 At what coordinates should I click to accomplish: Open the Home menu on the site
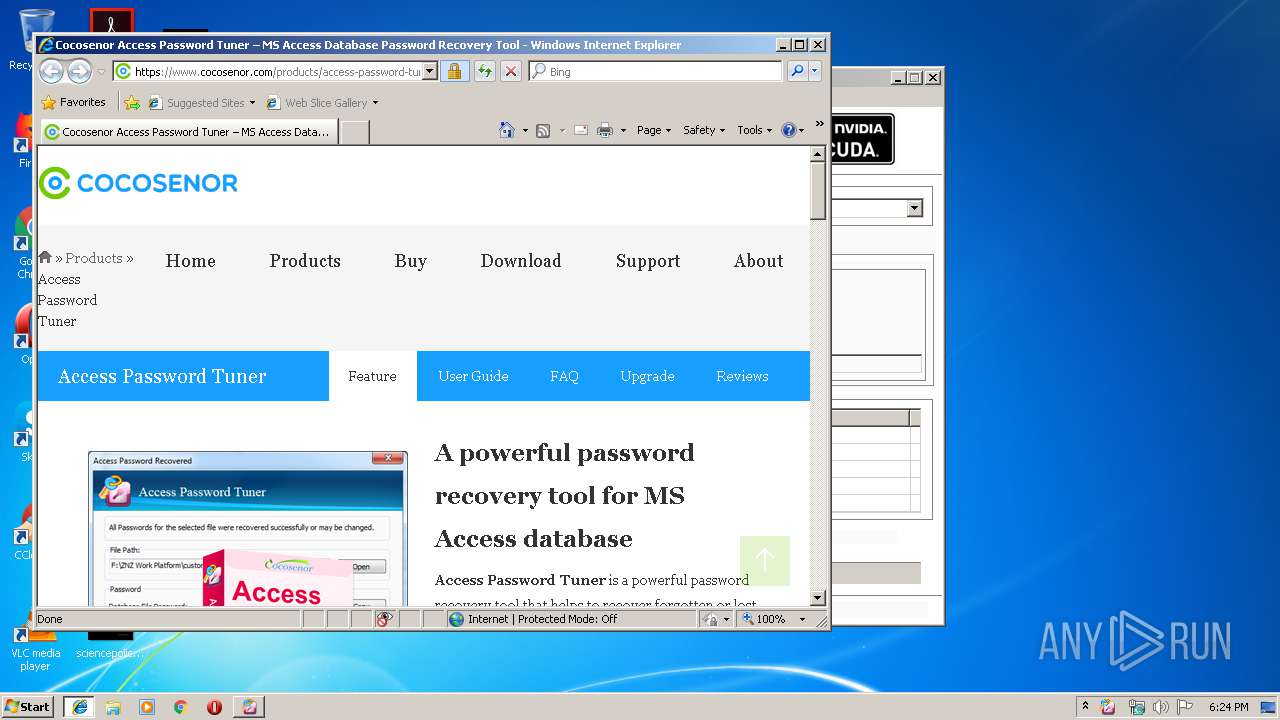[x=191, y=261]
